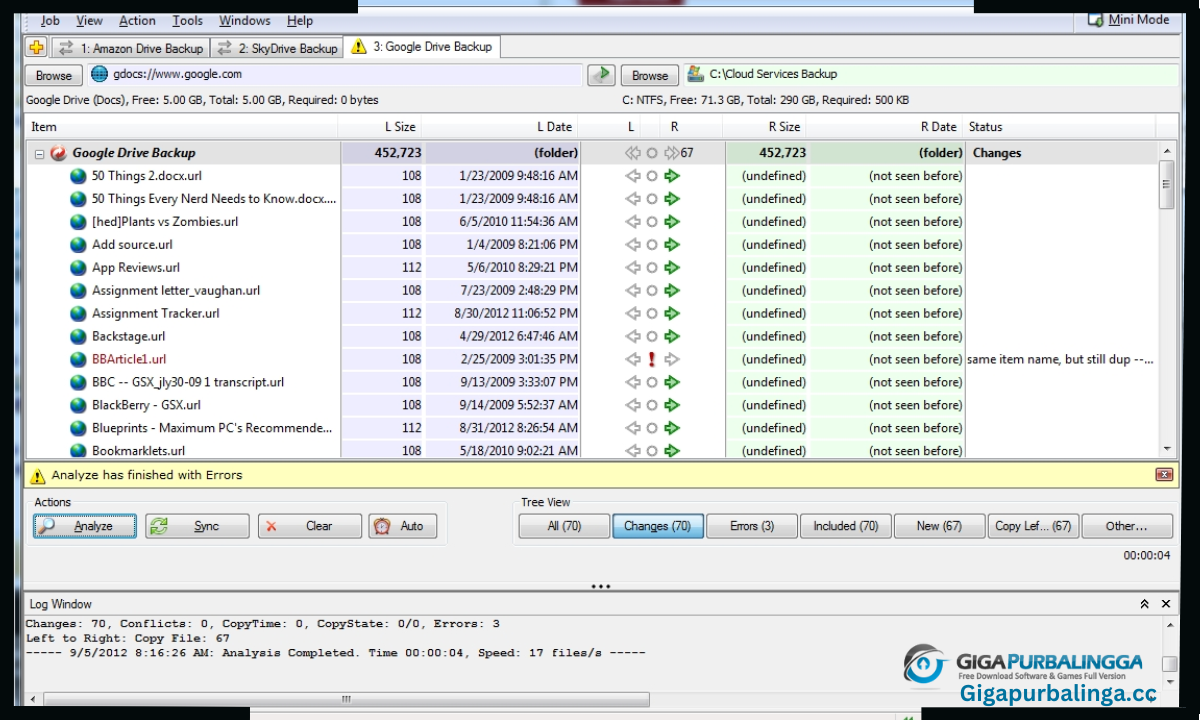Open the Windows menu
The width and height of the screenshot is (1200, 720).
click(244, 20)
